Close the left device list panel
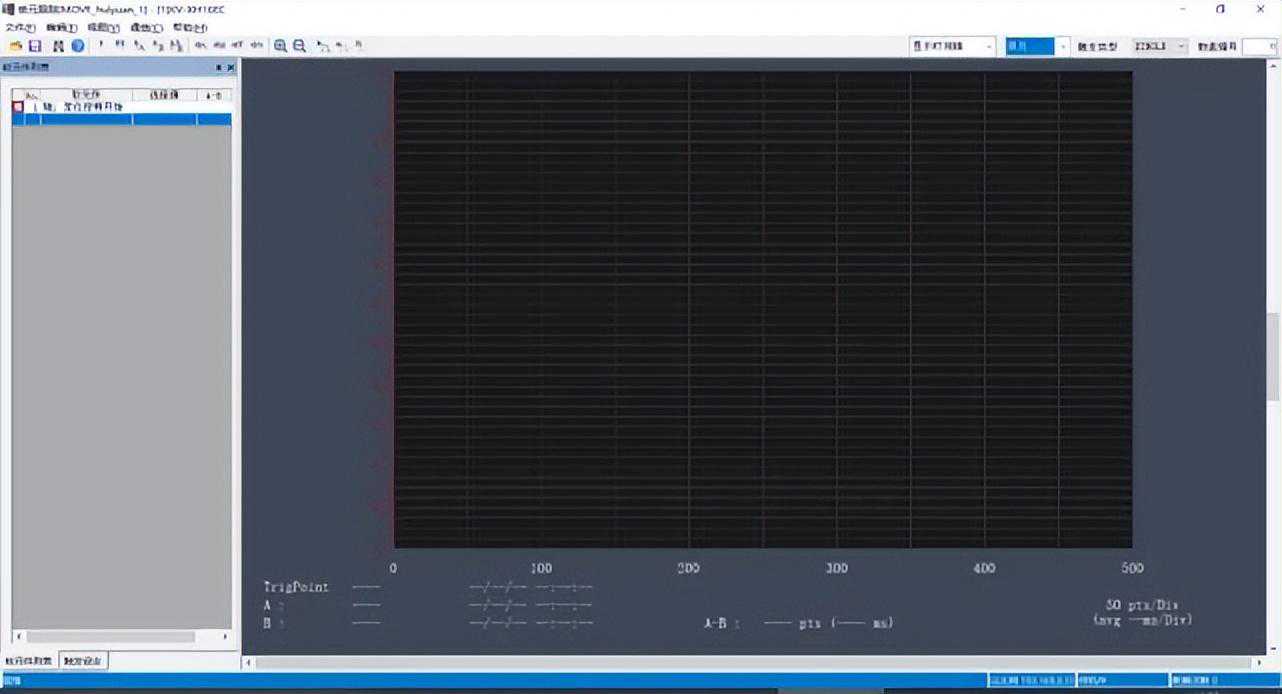1282x694 pixels. 230,67
